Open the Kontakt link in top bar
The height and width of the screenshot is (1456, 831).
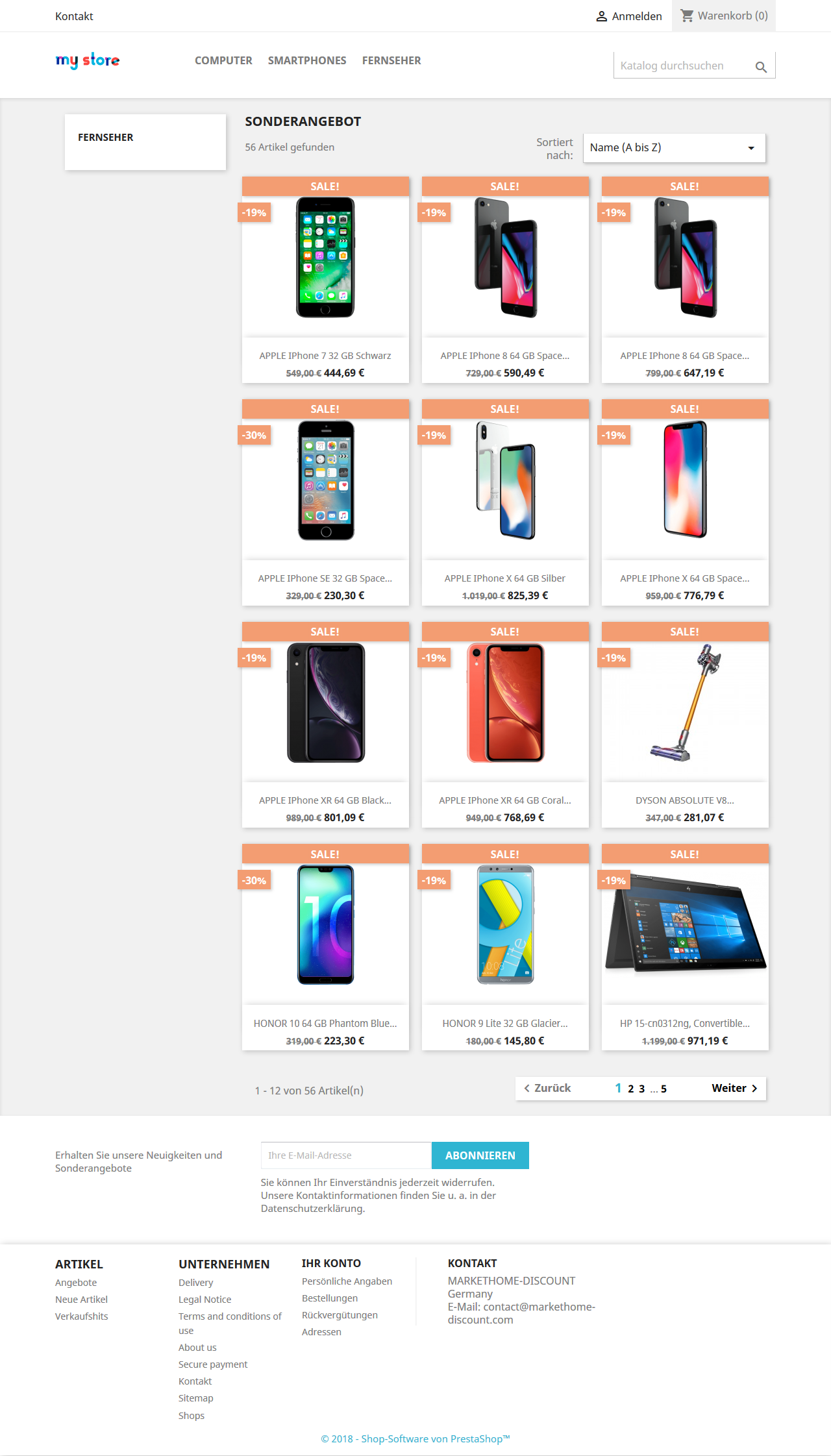click(x=74, y=16)
